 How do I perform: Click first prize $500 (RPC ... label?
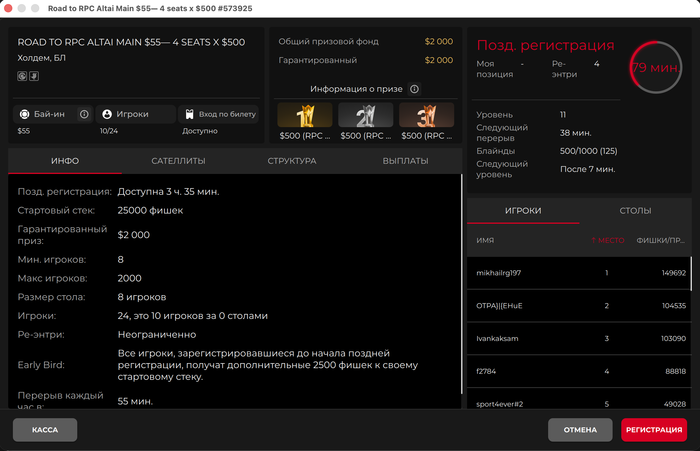pos(305,136)
